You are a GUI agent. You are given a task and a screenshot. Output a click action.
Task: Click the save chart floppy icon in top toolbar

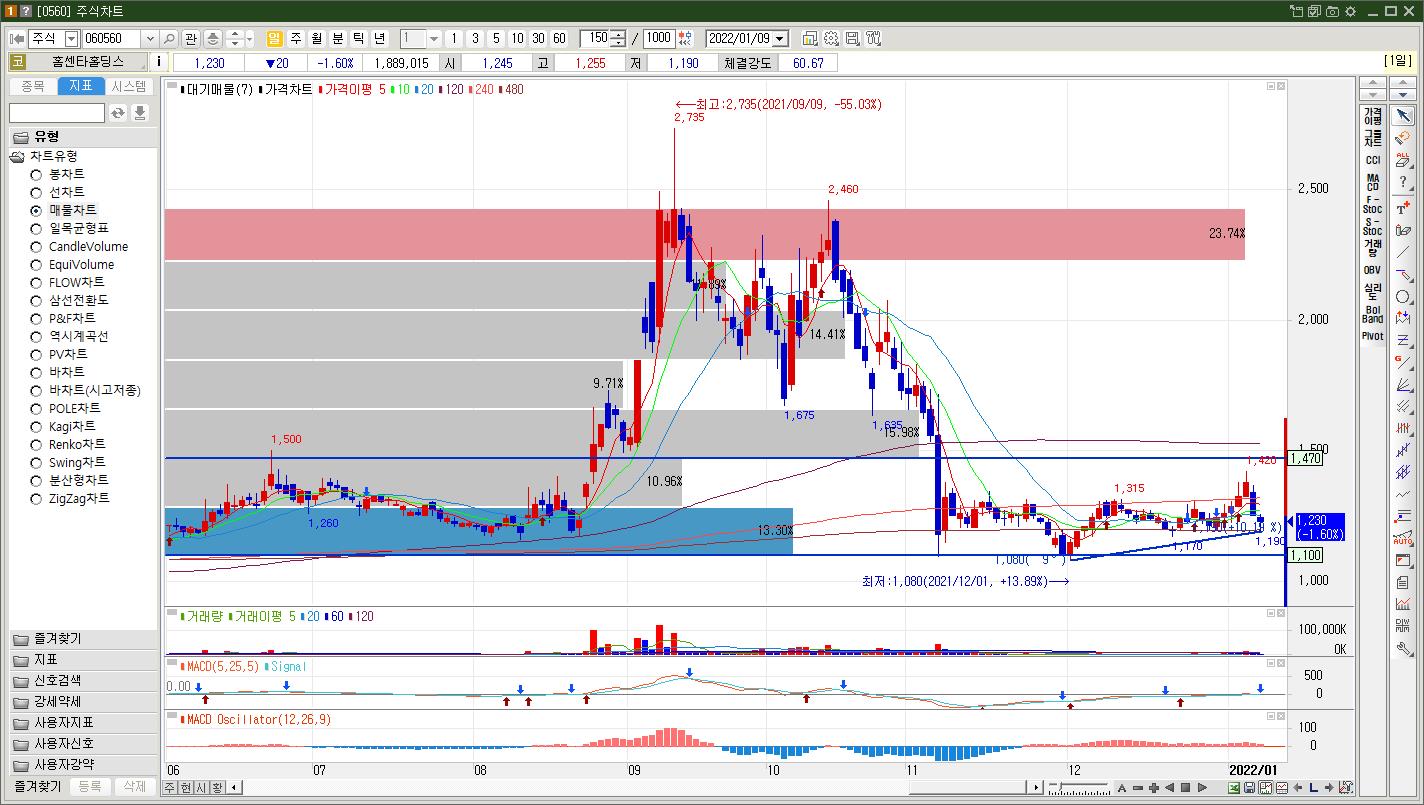tap(853, 38)
